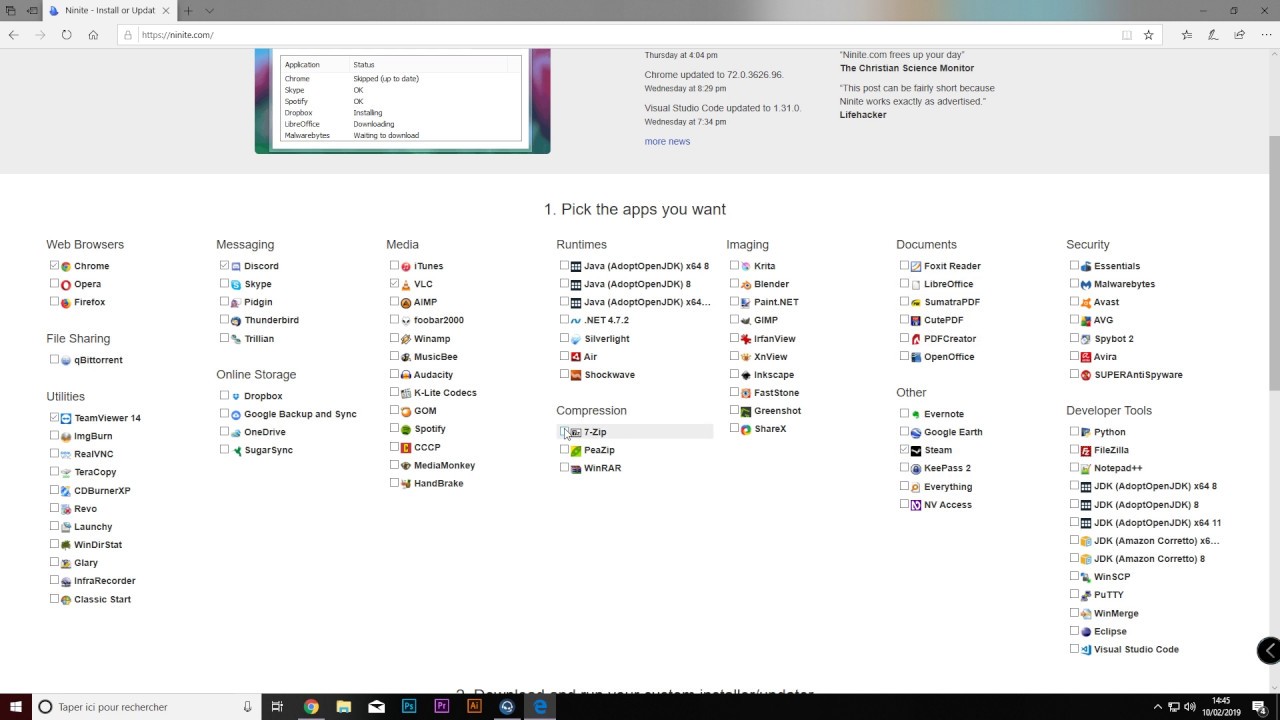Click the Discord icon under Messaging
The width and height of the screenshot is (1280, 720).
click(x=236, y=266)
